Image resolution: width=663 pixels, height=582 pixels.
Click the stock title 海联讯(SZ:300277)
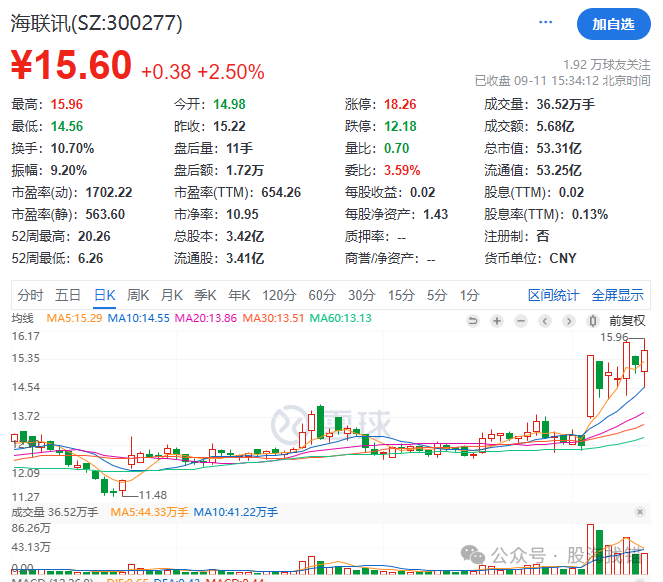pos(96,23)
